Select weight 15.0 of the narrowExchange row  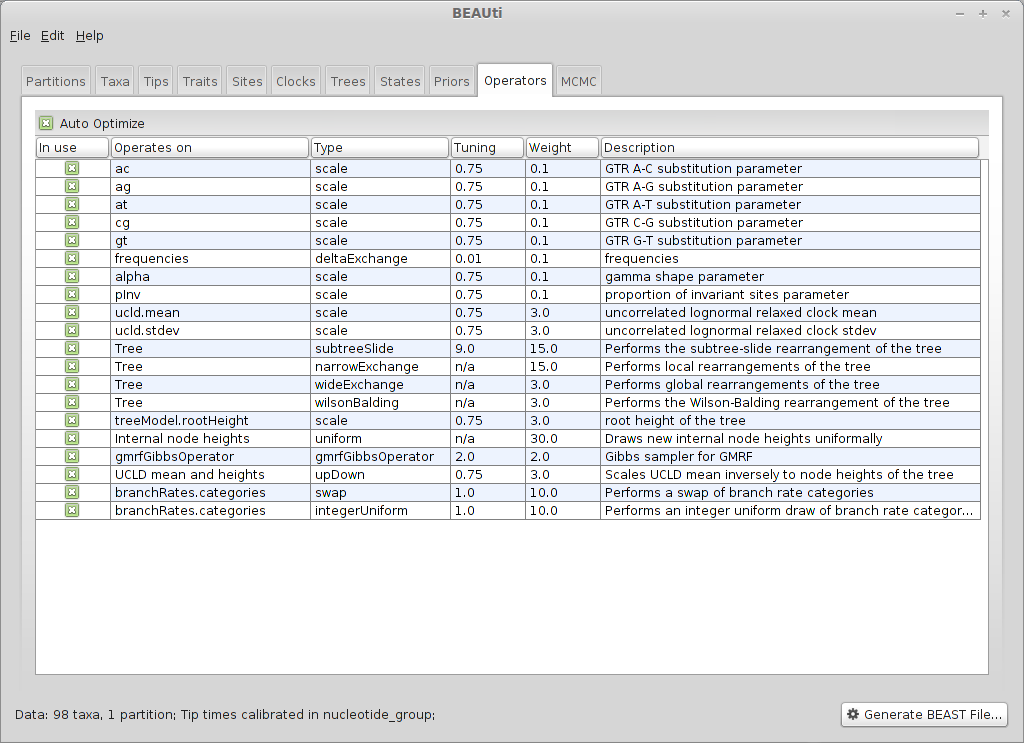[562, 366]
